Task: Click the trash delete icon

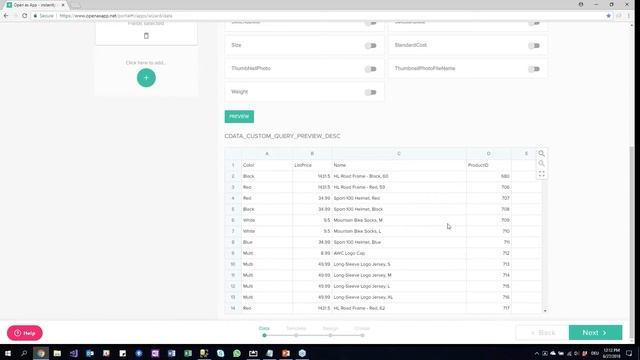Action: coord(146,36)
